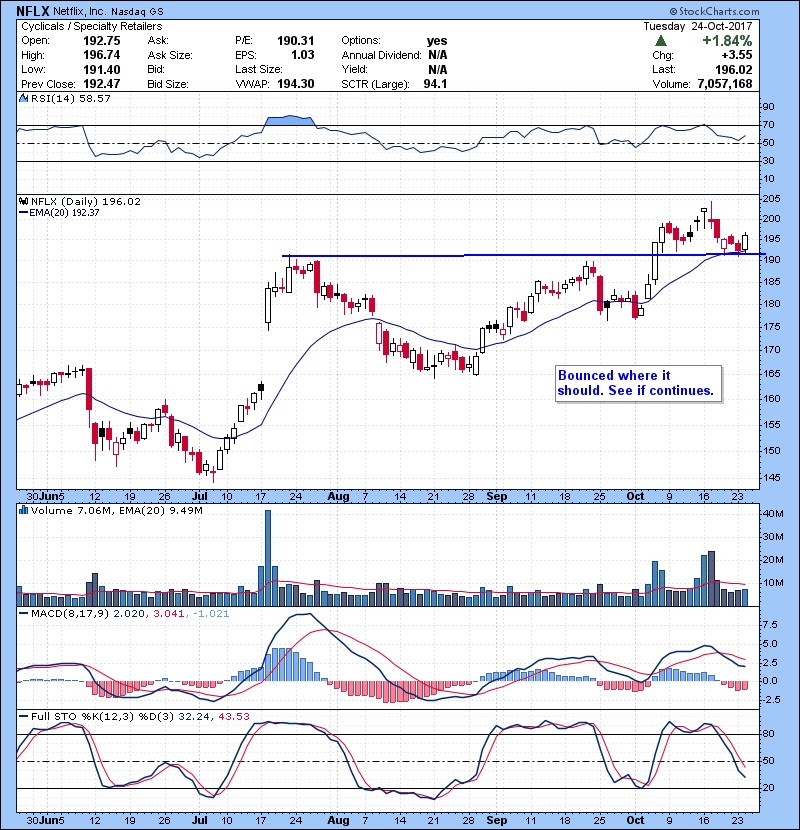Click the candlestick icon beside NFLX (Daily)
The width and height of the screenshot is (800, 830).
click(x=23, y=202)
